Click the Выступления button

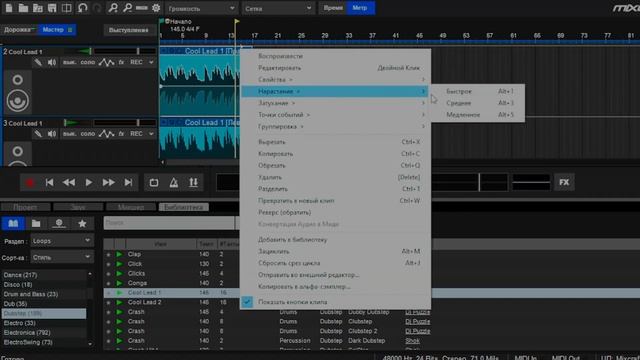(x=129, y=30)
